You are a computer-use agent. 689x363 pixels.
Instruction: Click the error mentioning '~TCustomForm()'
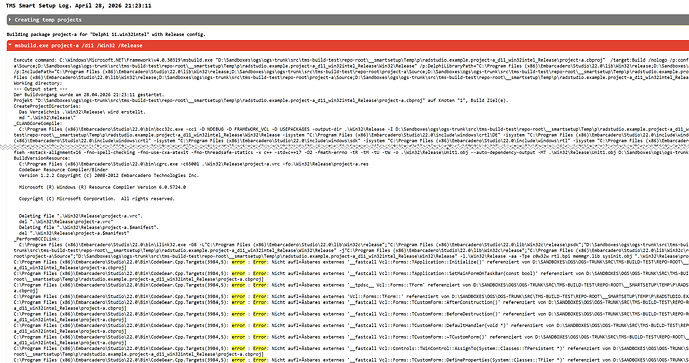[351, 337]
